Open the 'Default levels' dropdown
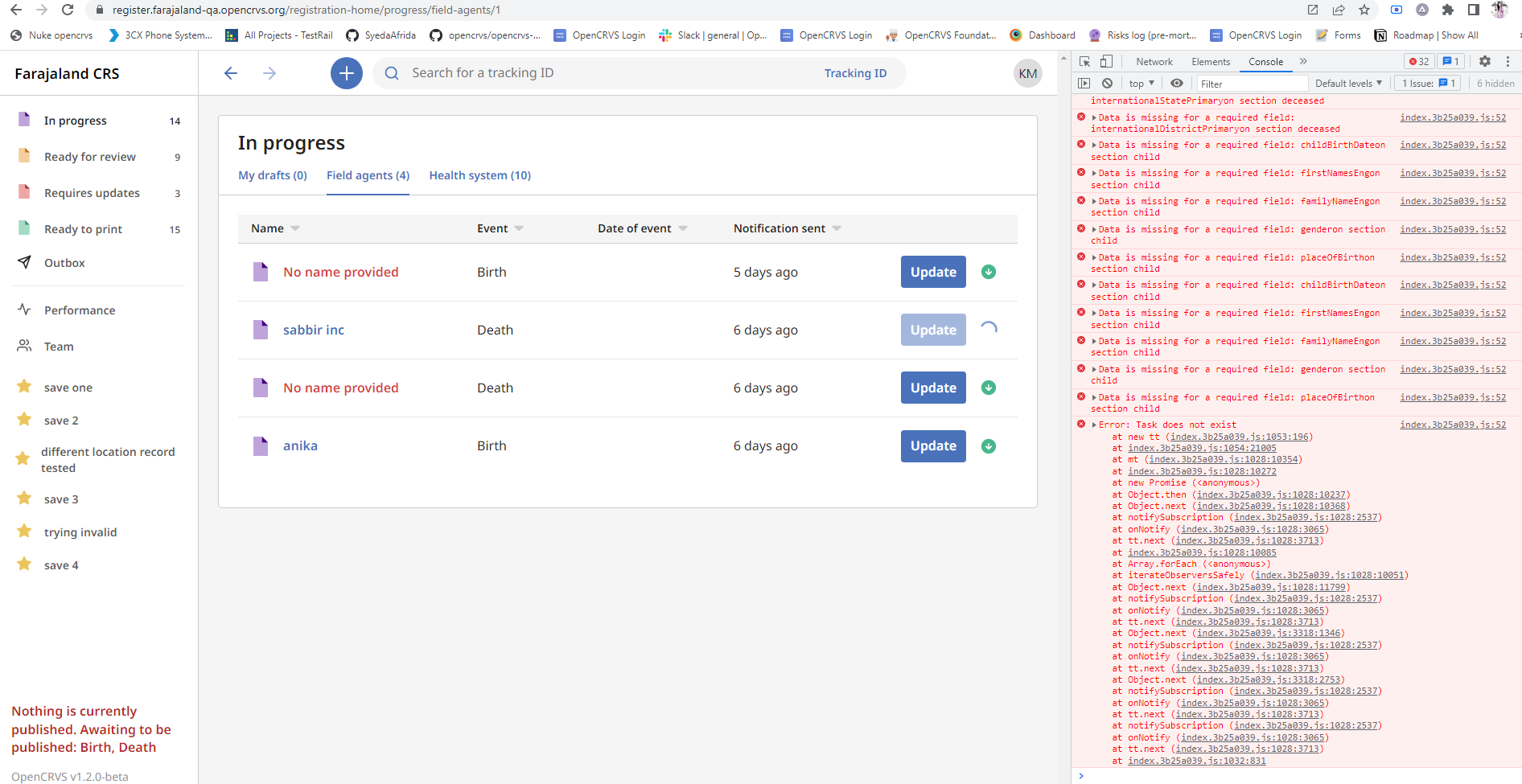 pos(1348,83)
